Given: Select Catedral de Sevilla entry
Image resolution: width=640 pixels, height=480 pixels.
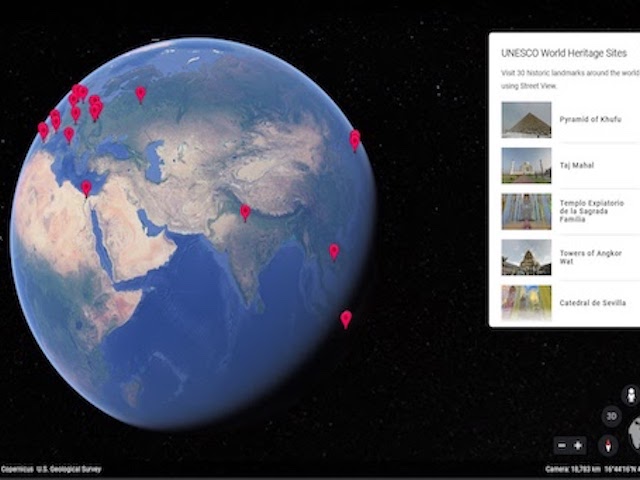Looking at the screenshot, I should [x=593, y=302].
